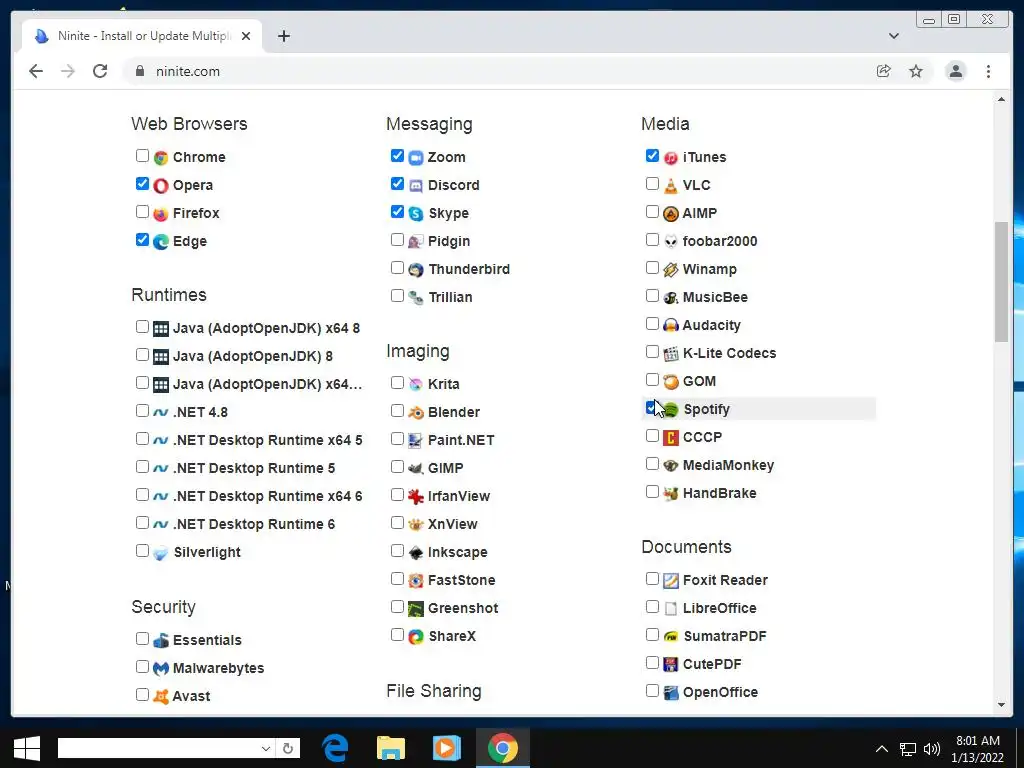The height and width of the screenshot is (768, 1024).
Task: Click the scrollbar down arrow
Action: (1001, 705)
